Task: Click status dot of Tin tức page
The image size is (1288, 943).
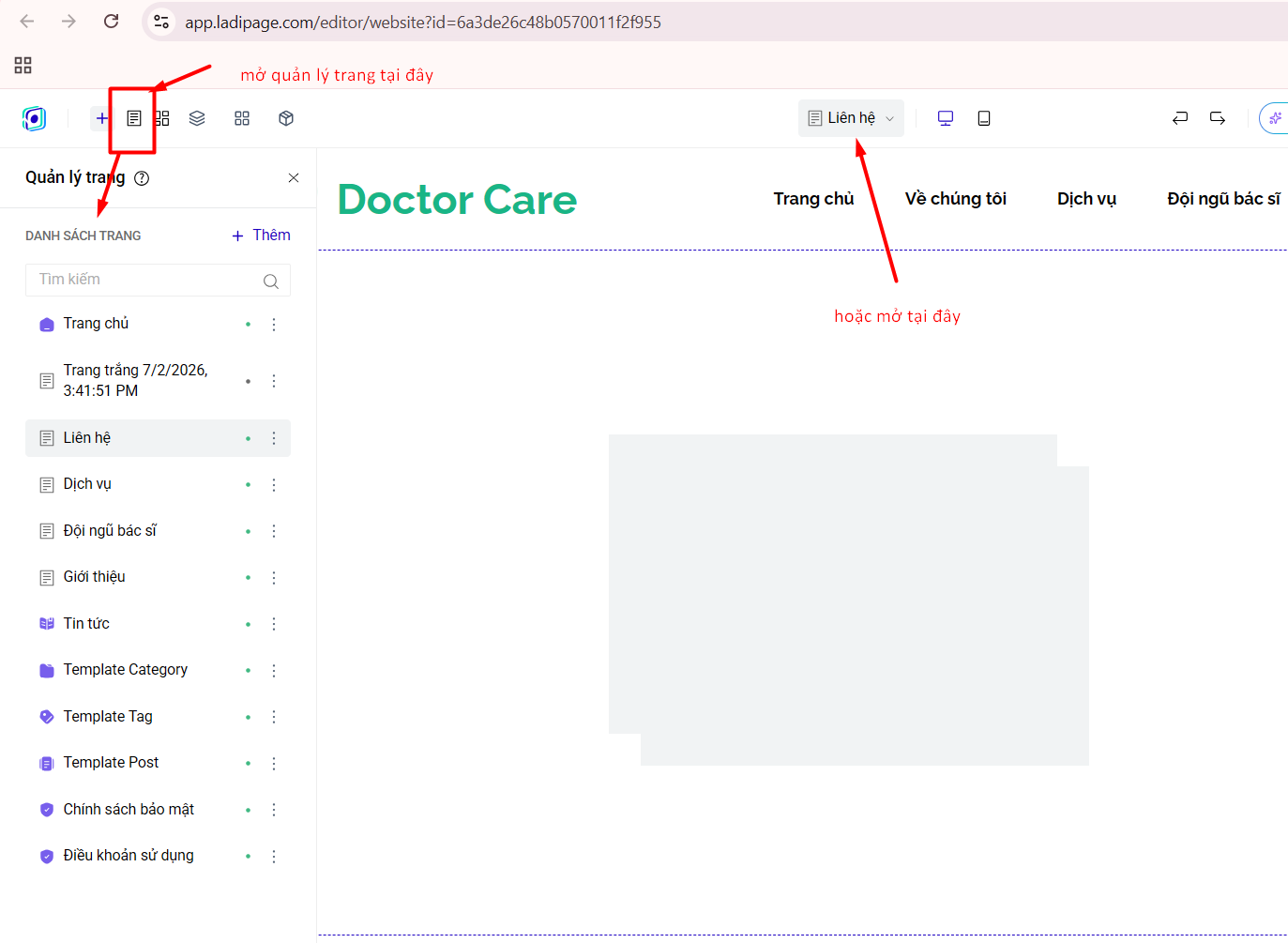Action: point(248,624)
